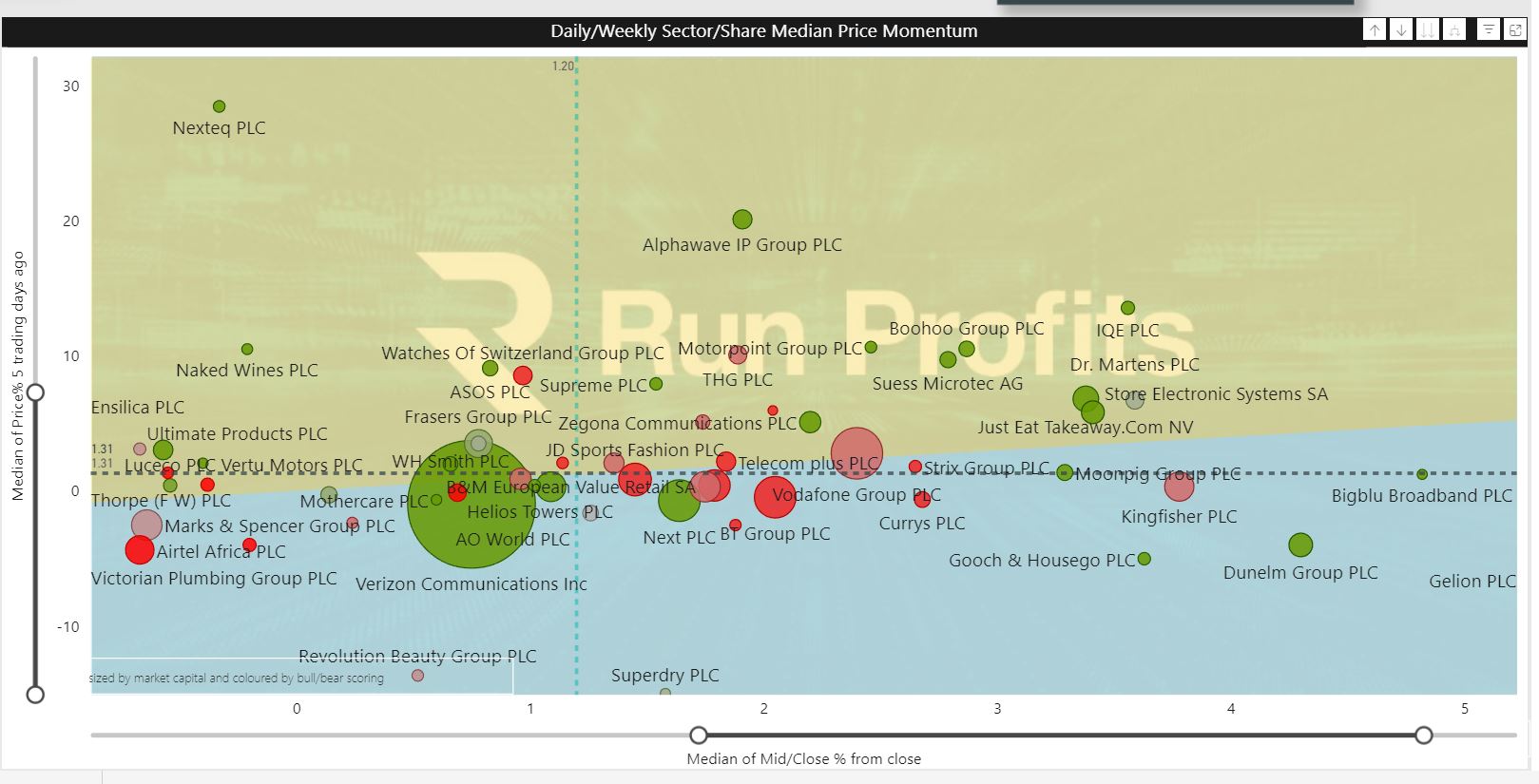Image resolution: width=1539 pixels, height=784 pixels.
Task: Select the Nexteq PLC bubble
Action: (x=220, y=106)
